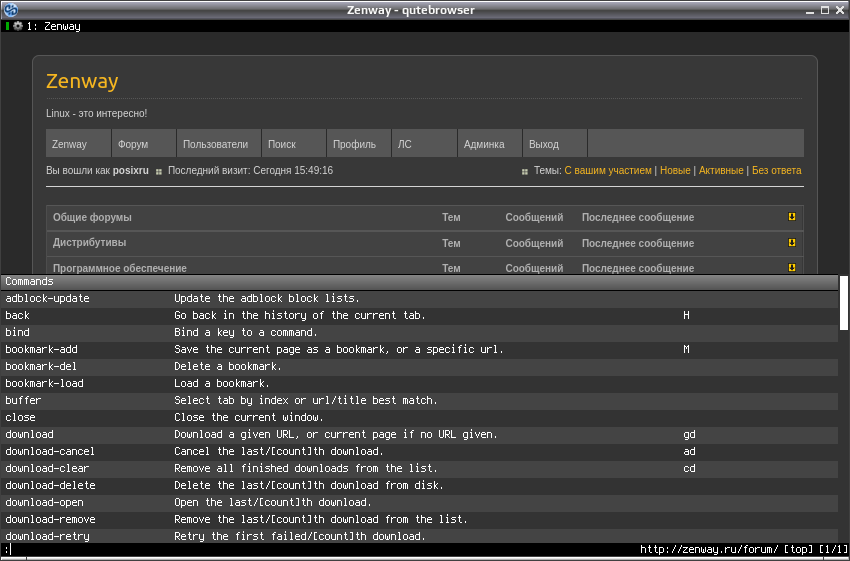This screenshot has height=561, width=850.
Task: Open the С вашим участием topics link
Action: 608,170
